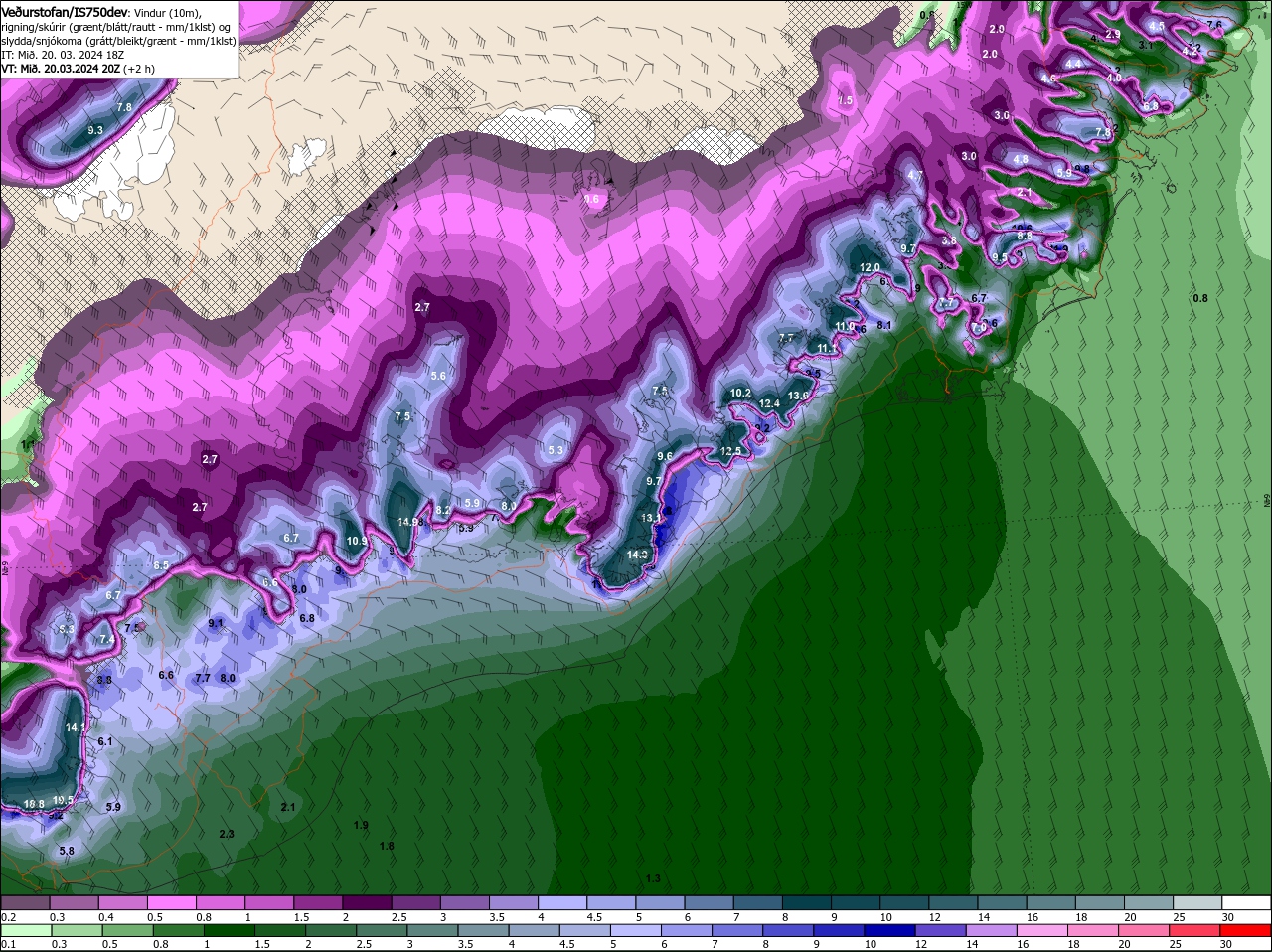Click the 12.5 value on the map
The width and height of the screenshot is (1272, 952).
point(730,451)
